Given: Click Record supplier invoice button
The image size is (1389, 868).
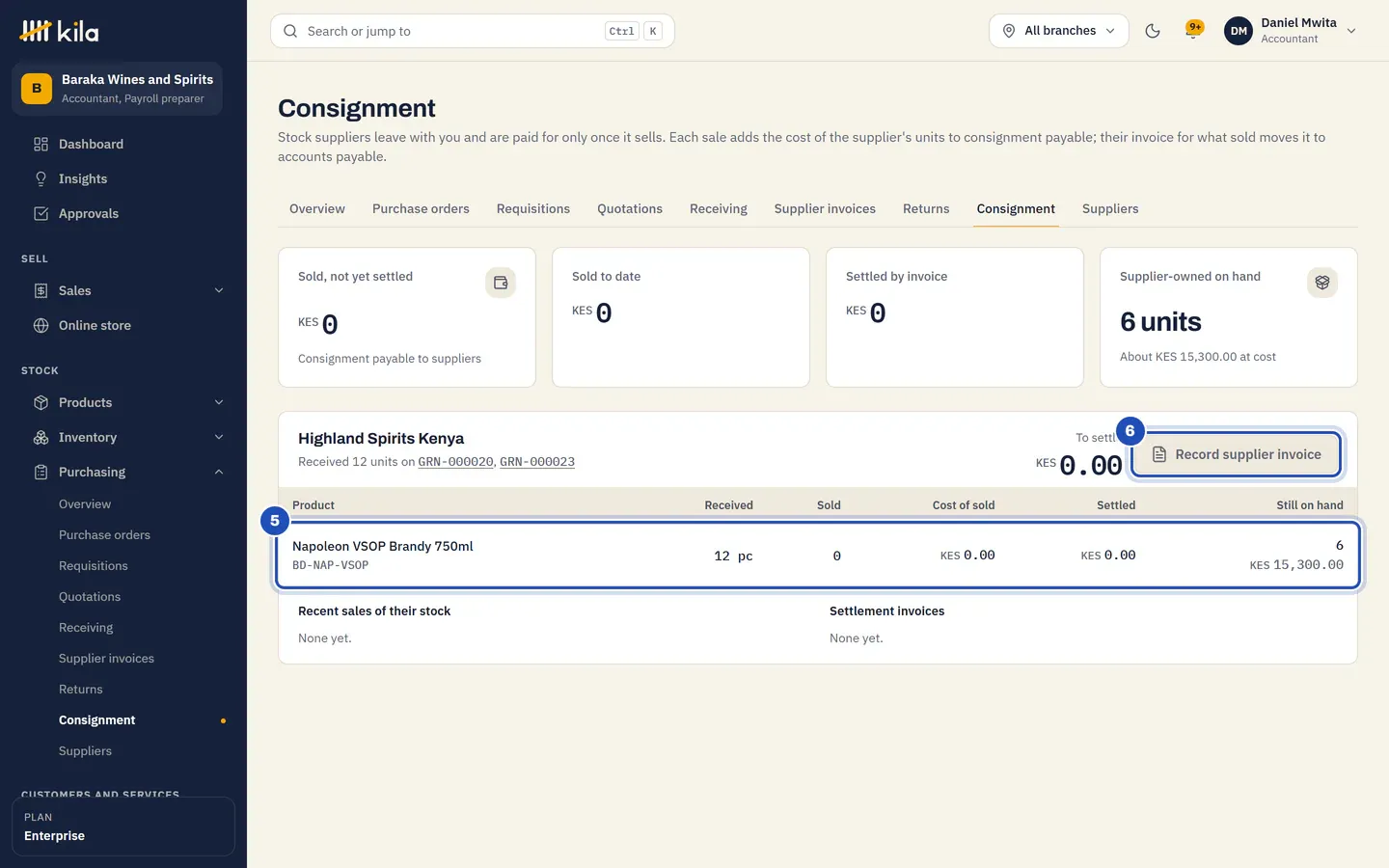Looking at the screenshot, I should [x=1236, y=454].
